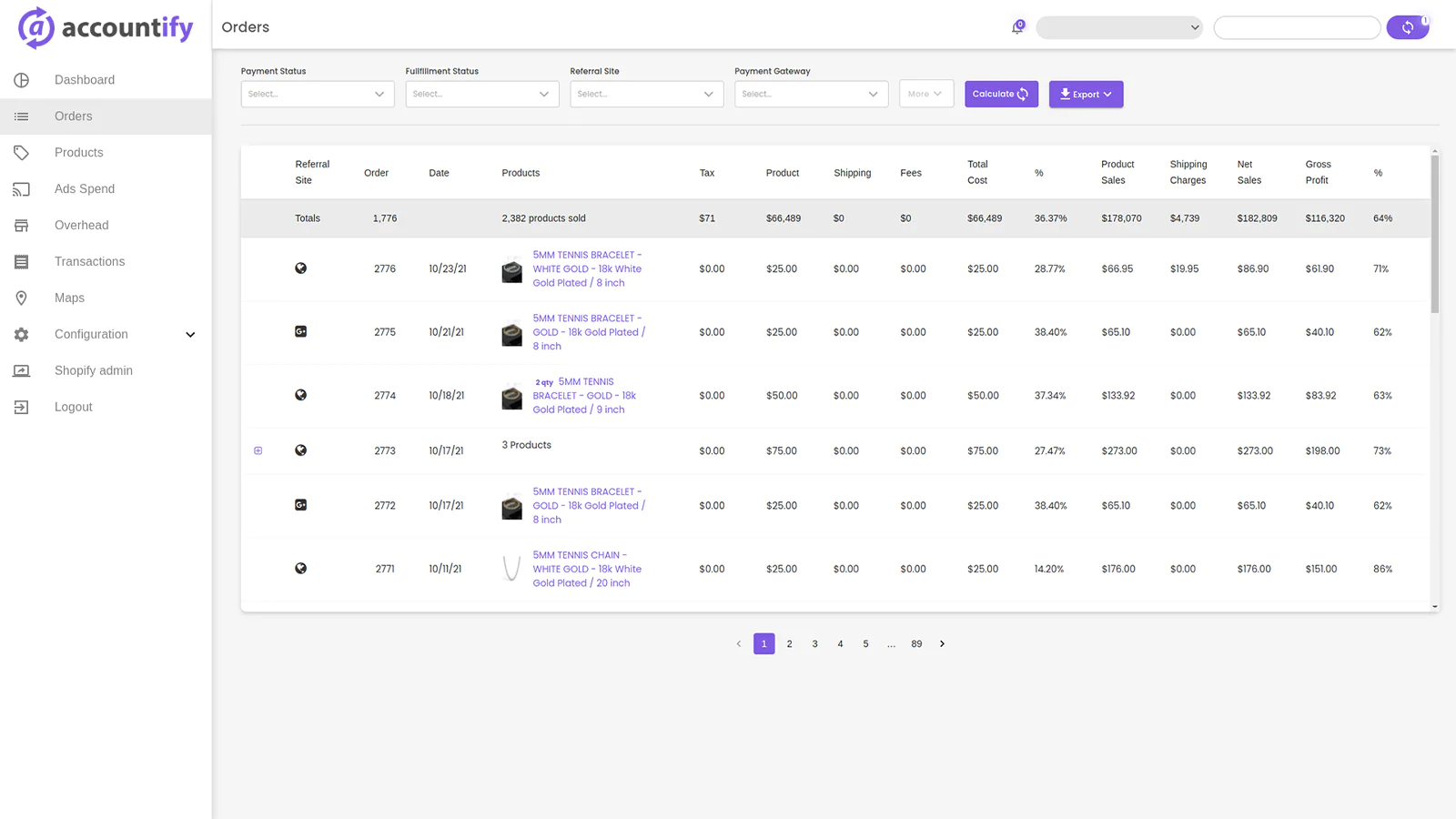Open the notifications bell icon
This screenshot has height=819, width=1456.
click(x=1017, y=27)
